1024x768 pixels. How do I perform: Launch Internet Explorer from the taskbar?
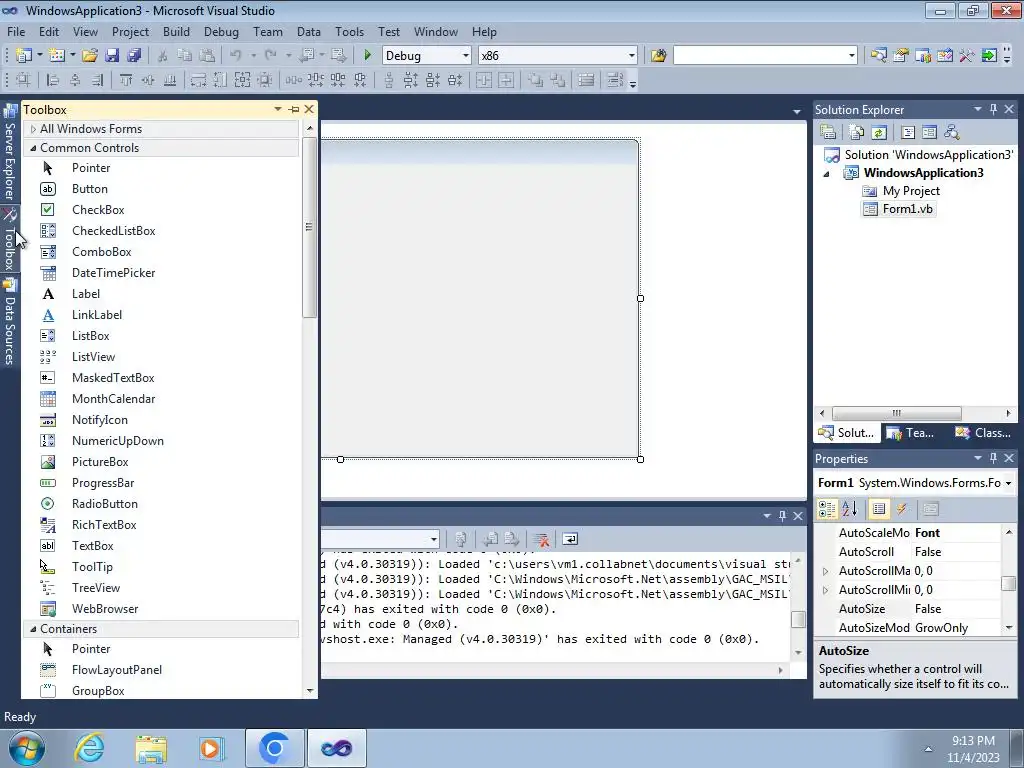pyautogui.click(x=89, y=748)
